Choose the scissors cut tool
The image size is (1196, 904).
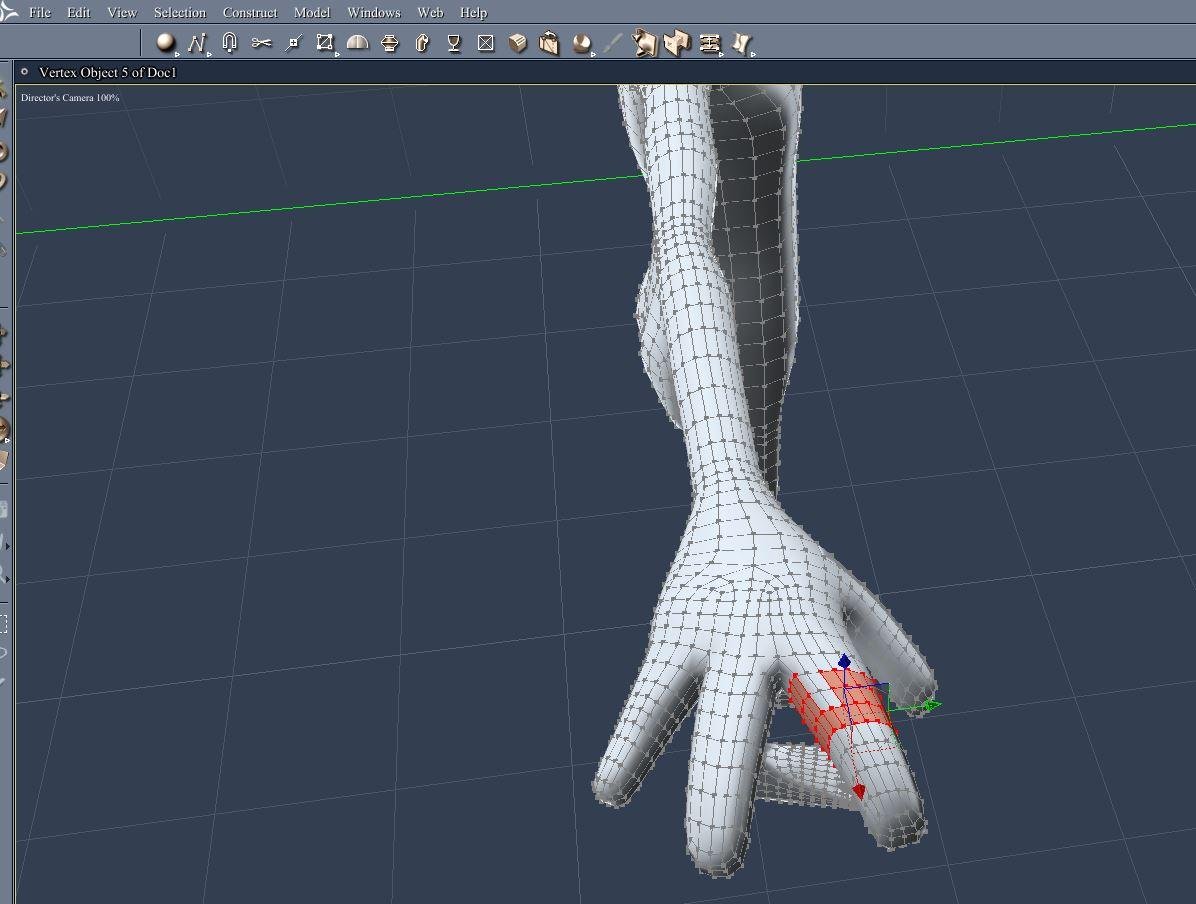(261, 43)
